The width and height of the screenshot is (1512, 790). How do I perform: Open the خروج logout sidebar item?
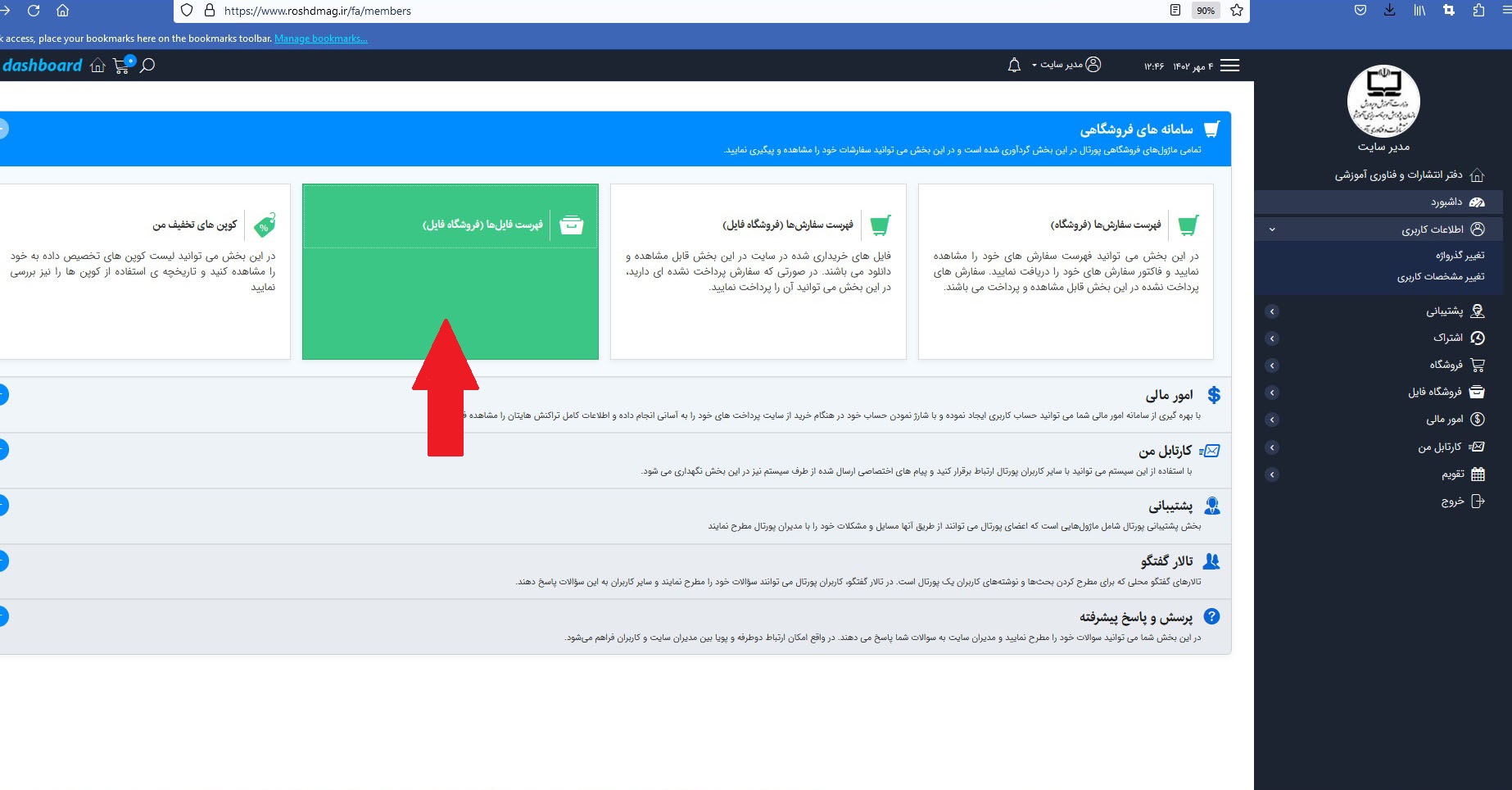1462,502
